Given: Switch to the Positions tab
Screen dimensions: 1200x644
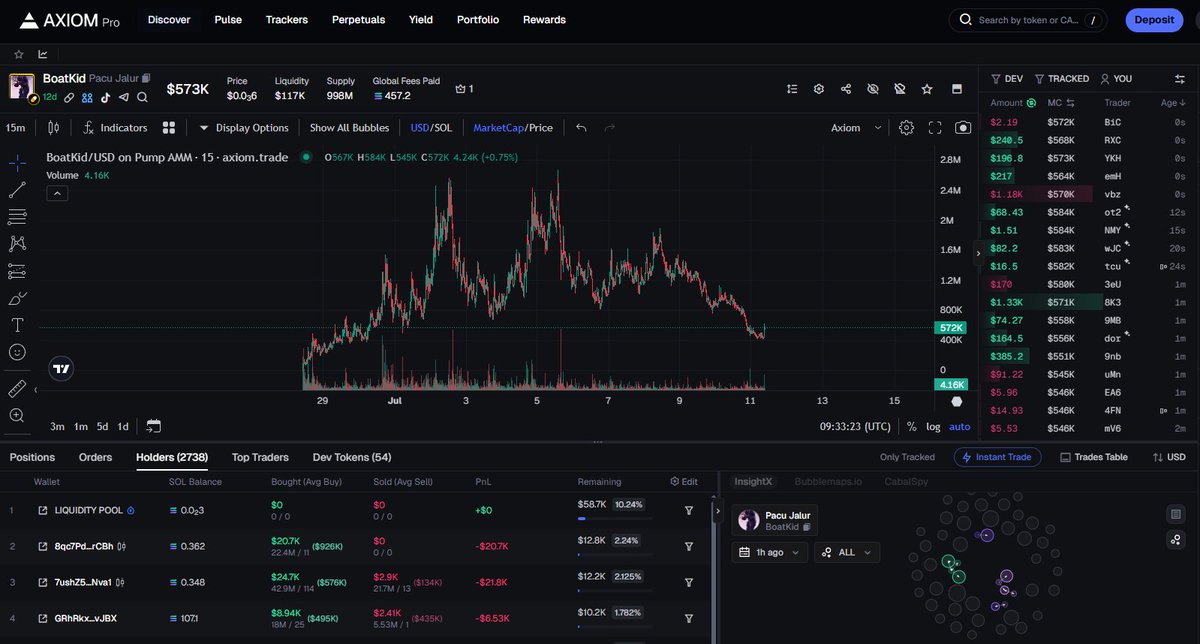Looking at the screenshot, I should click(x=32, y=457).
